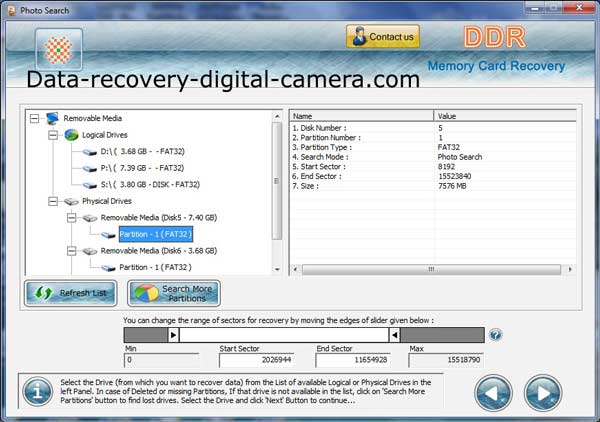Open the help question mark icon

point(495,335)
